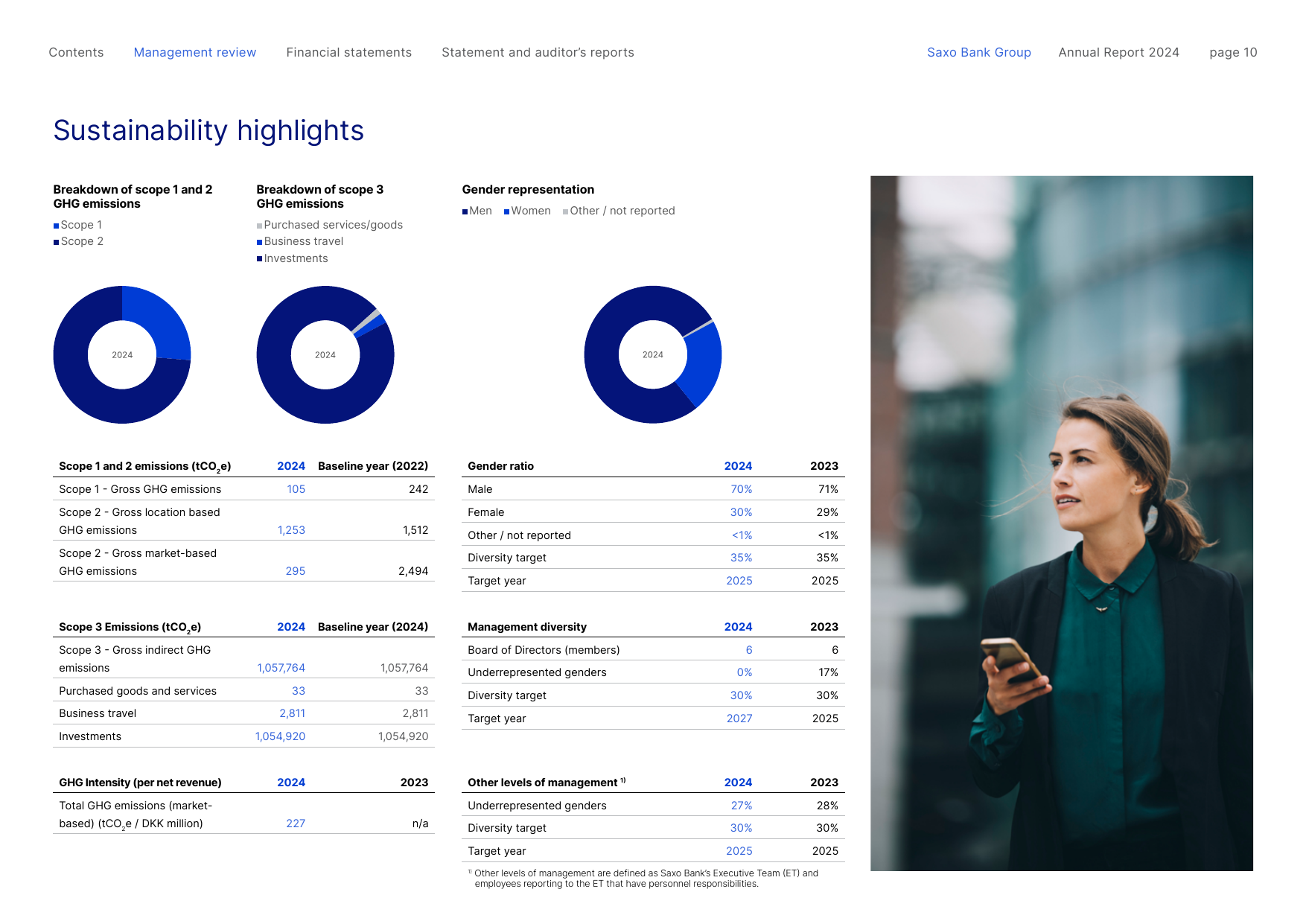1306x924 pixels.
Task: Click the scope 3 emissions donut chart
Action: 325,354
